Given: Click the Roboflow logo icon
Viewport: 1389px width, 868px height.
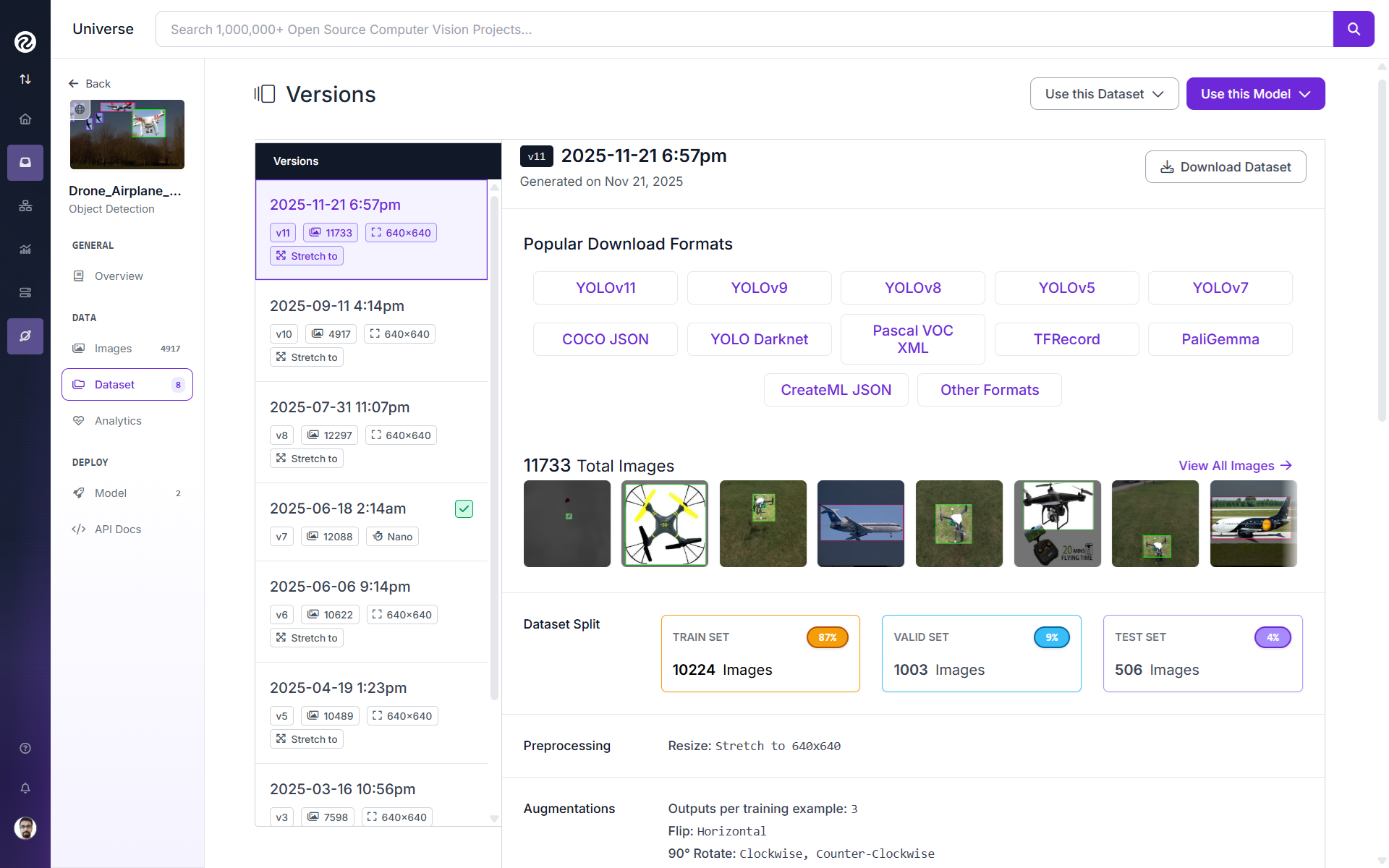Looking at the screenshot, I should 25,42.
